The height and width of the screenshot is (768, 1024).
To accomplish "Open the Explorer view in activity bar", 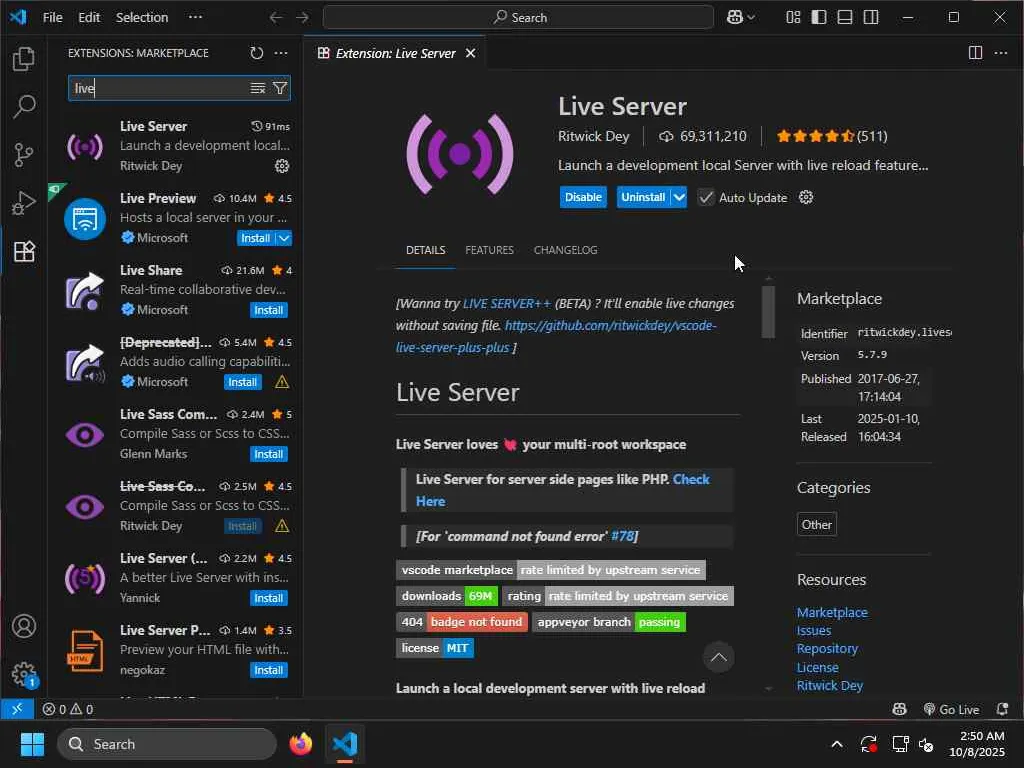I will 24,59.
